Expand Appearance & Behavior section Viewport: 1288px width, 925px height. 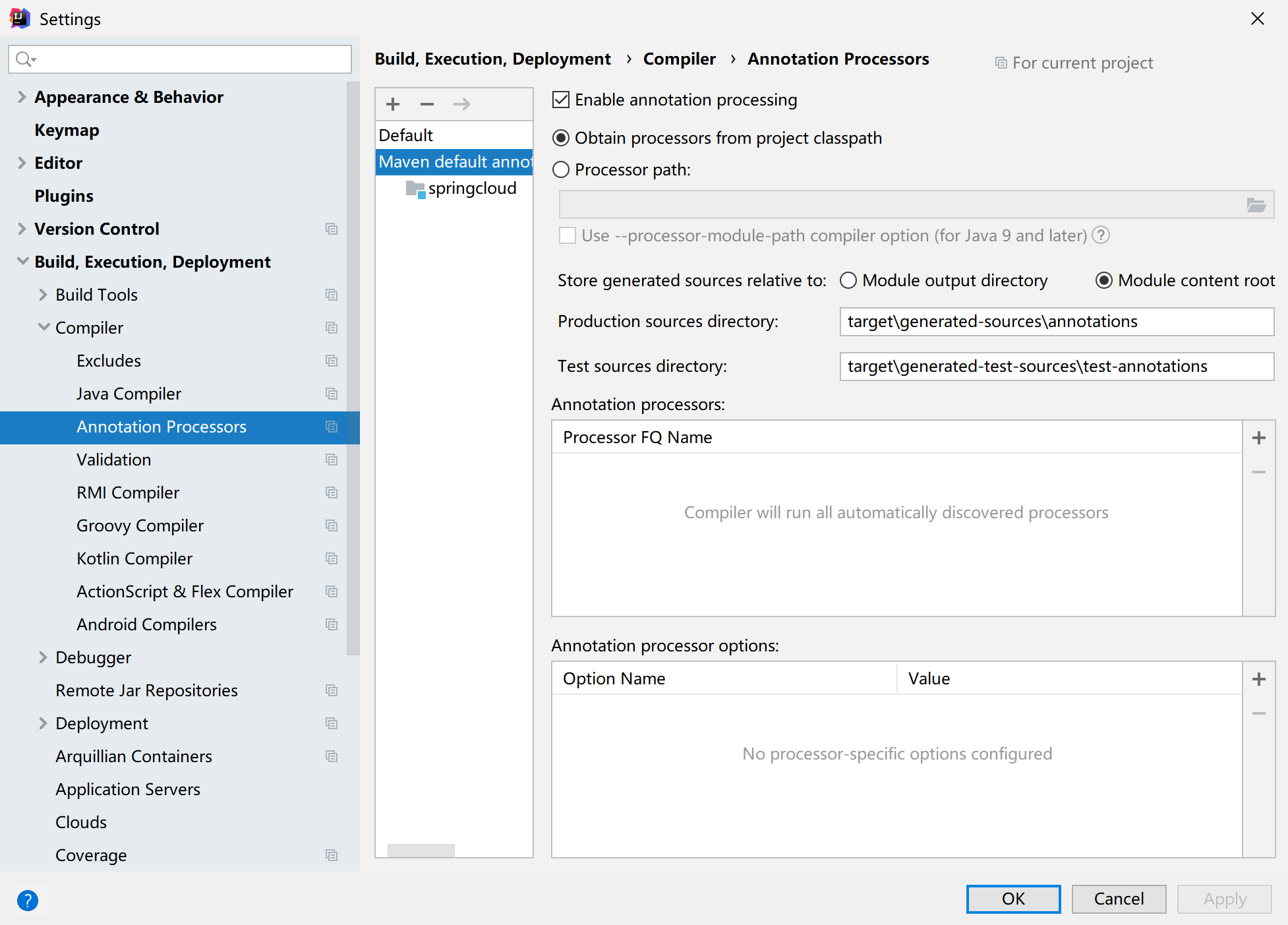click(x=22, y=98)
